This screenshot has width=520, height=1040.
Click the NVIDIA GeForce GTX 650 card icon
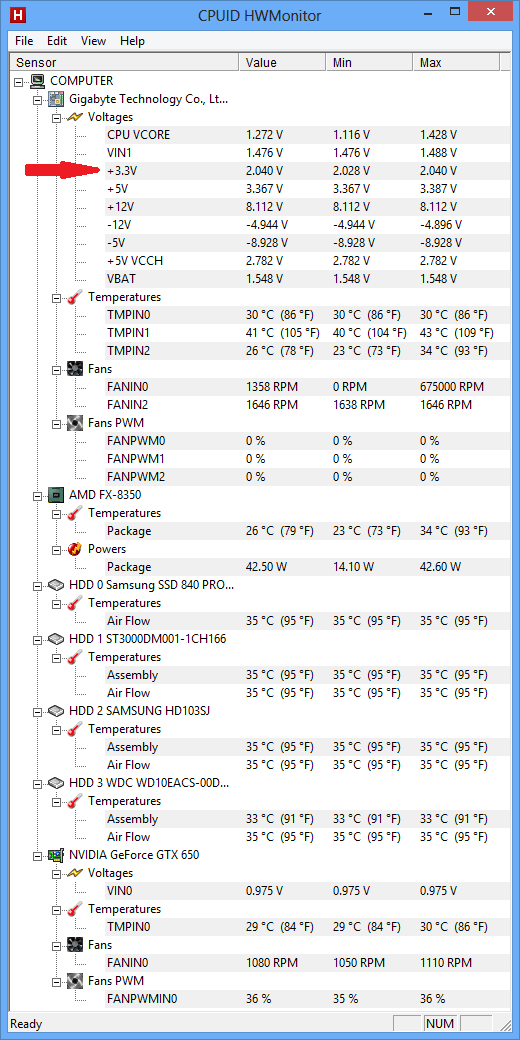56,855
